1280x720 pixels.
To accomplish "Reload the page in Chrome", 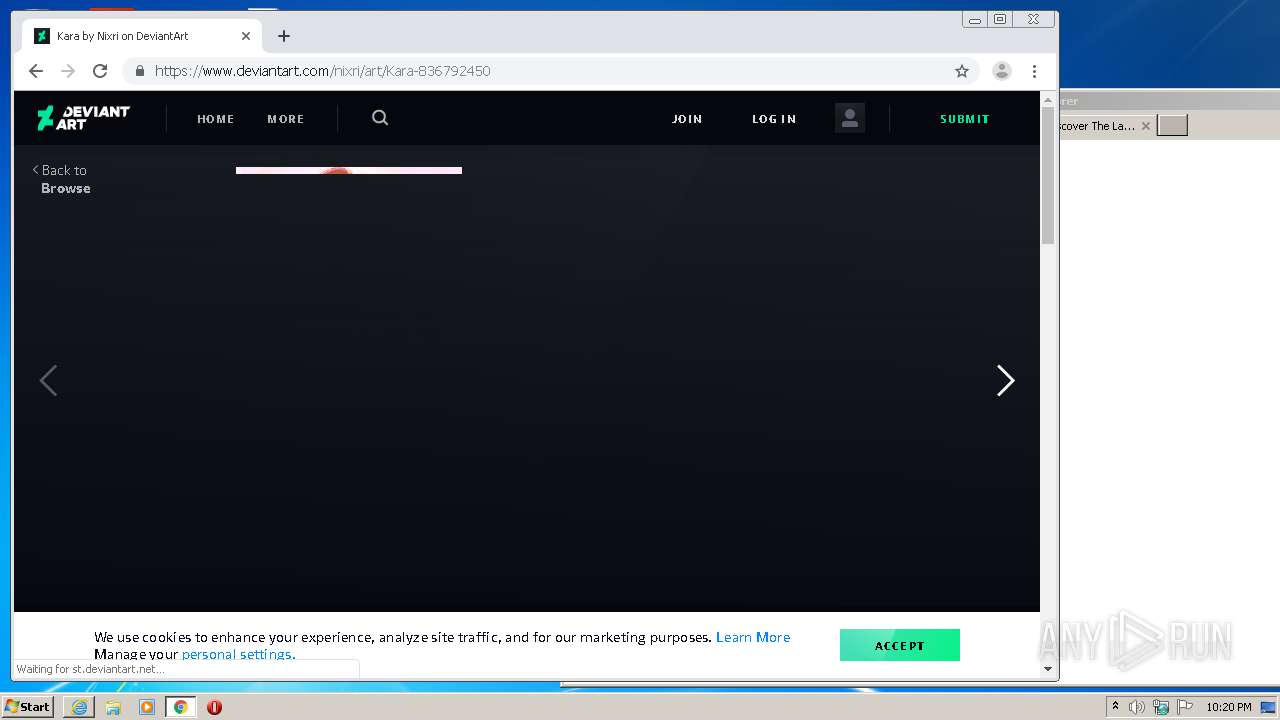I will [100, 71].
